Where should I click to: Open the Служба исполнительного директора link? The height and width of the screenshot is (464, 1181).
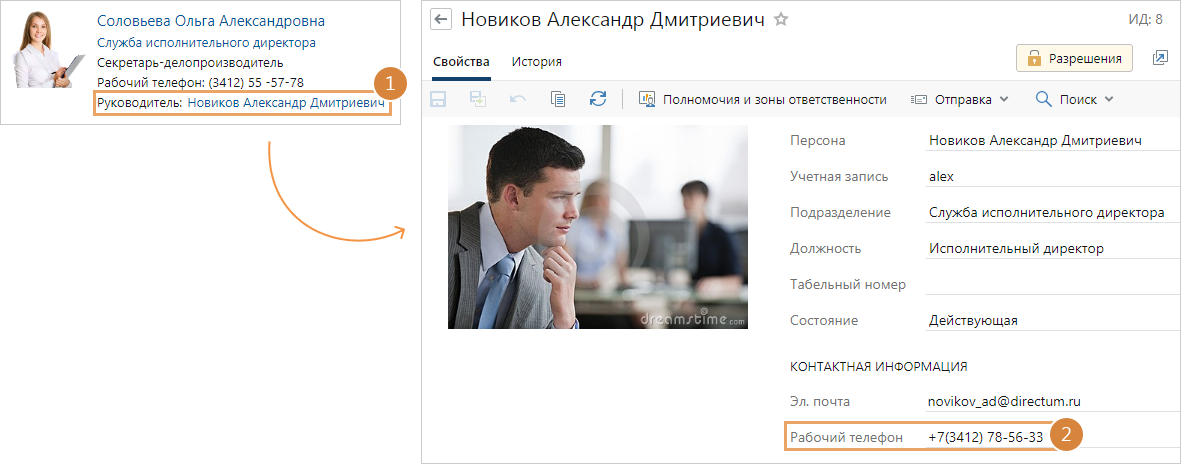(x=206, y=43)
